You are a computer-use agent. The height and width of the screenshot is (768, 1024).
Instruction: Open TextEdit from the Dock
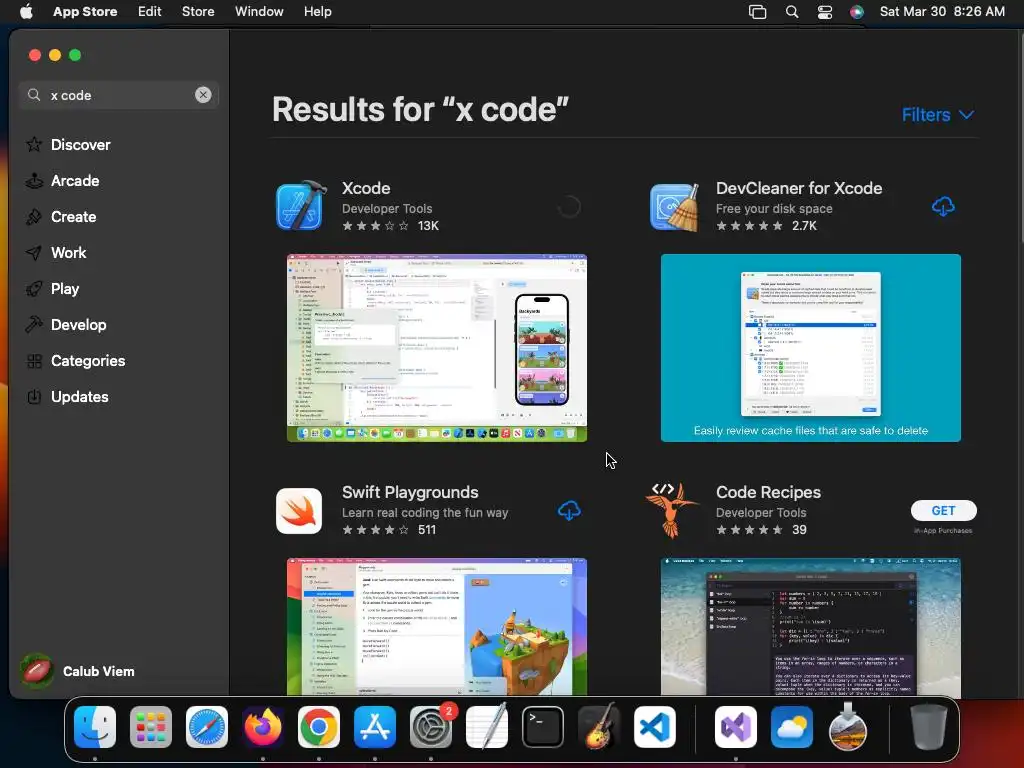[x=487, y=726]
